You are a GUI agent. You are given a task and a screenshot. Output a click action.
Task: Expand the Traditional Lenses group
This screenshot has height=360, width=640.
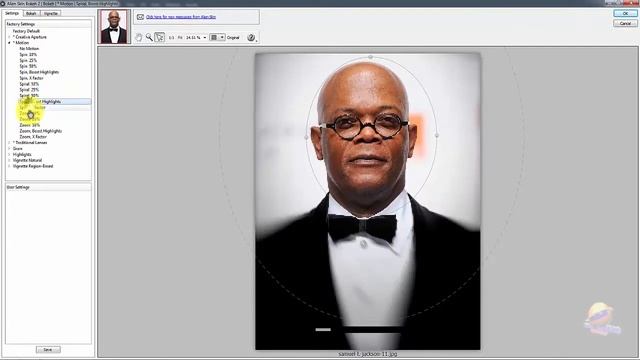[9, 143]
